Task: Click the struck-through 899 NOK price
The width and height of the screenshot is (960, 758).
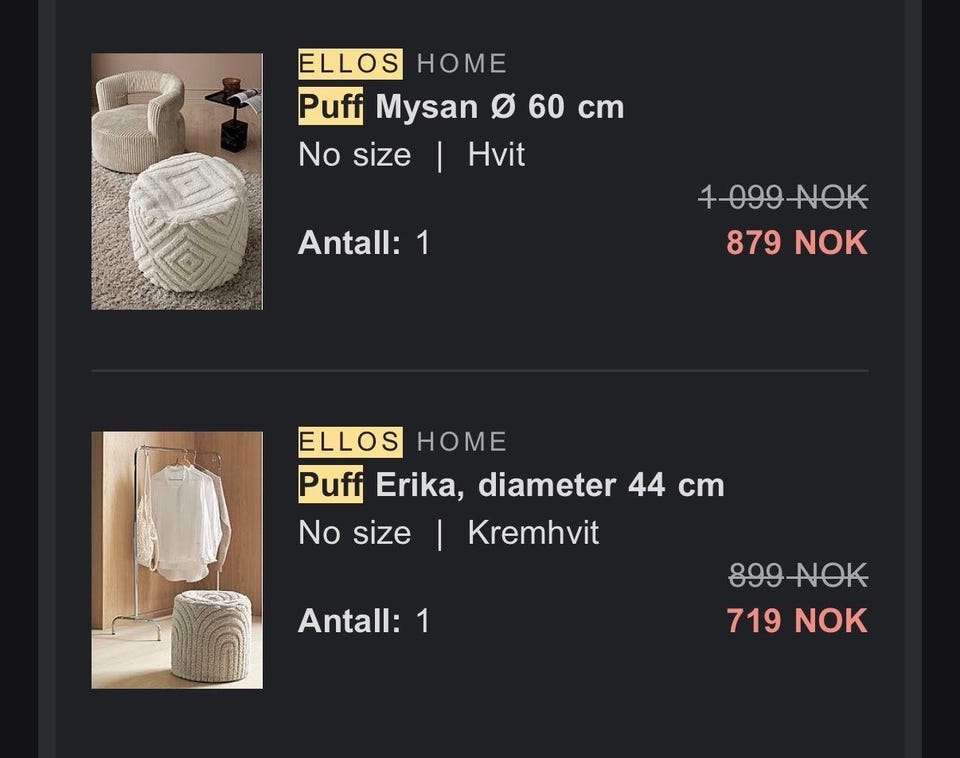Action: pyautogui.click(x=798, y=576)
